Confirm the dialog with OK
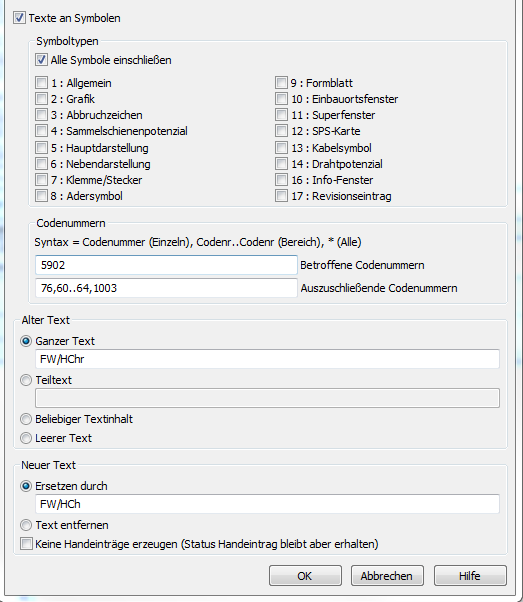The height and width of the screenshot is (602, 523). click(305, 576)
